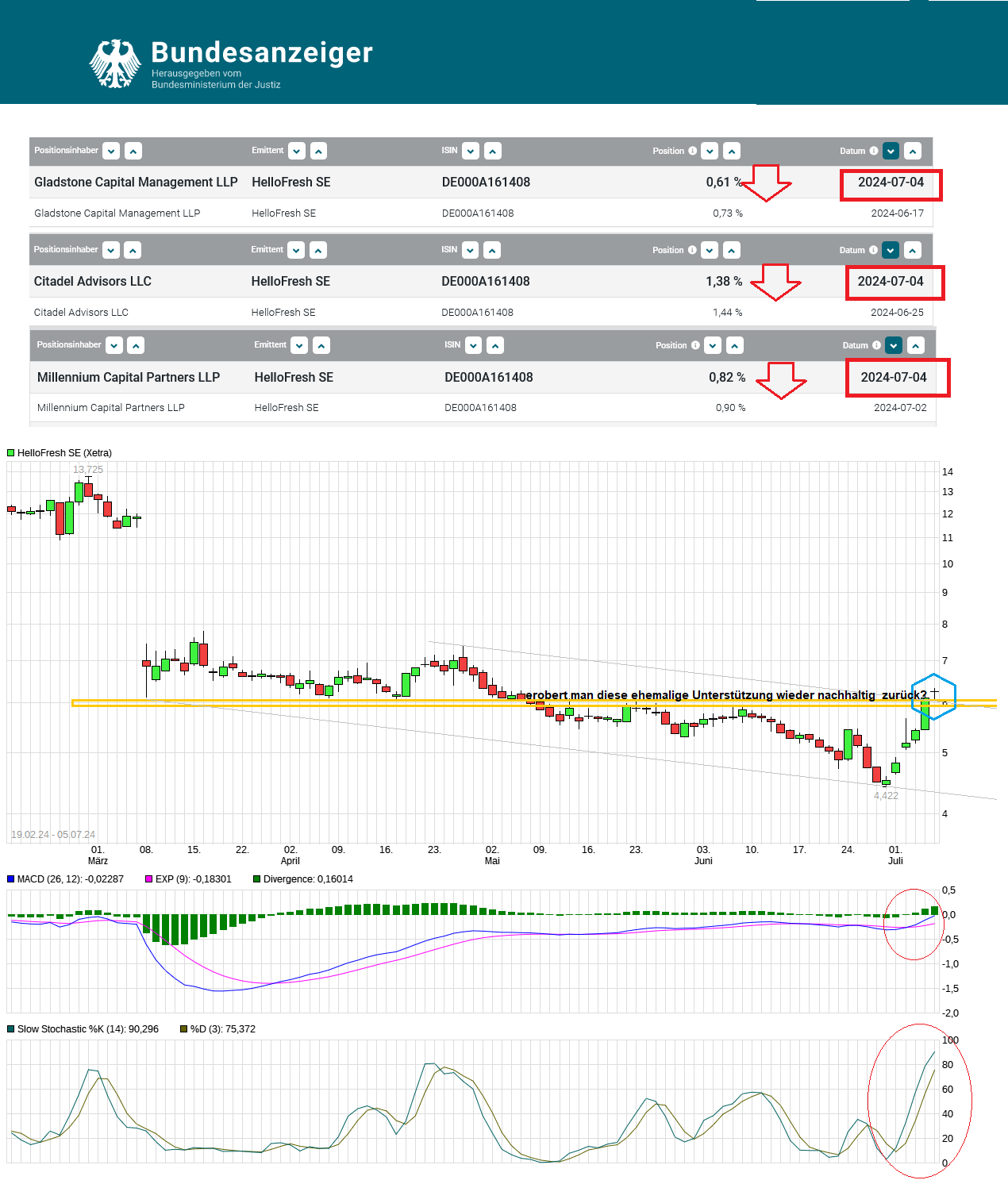The width and height of the screenshot is (1008, 1184).
Task: Sort Datum ascending in Gladstone table
Action: [x=913, y=151]
